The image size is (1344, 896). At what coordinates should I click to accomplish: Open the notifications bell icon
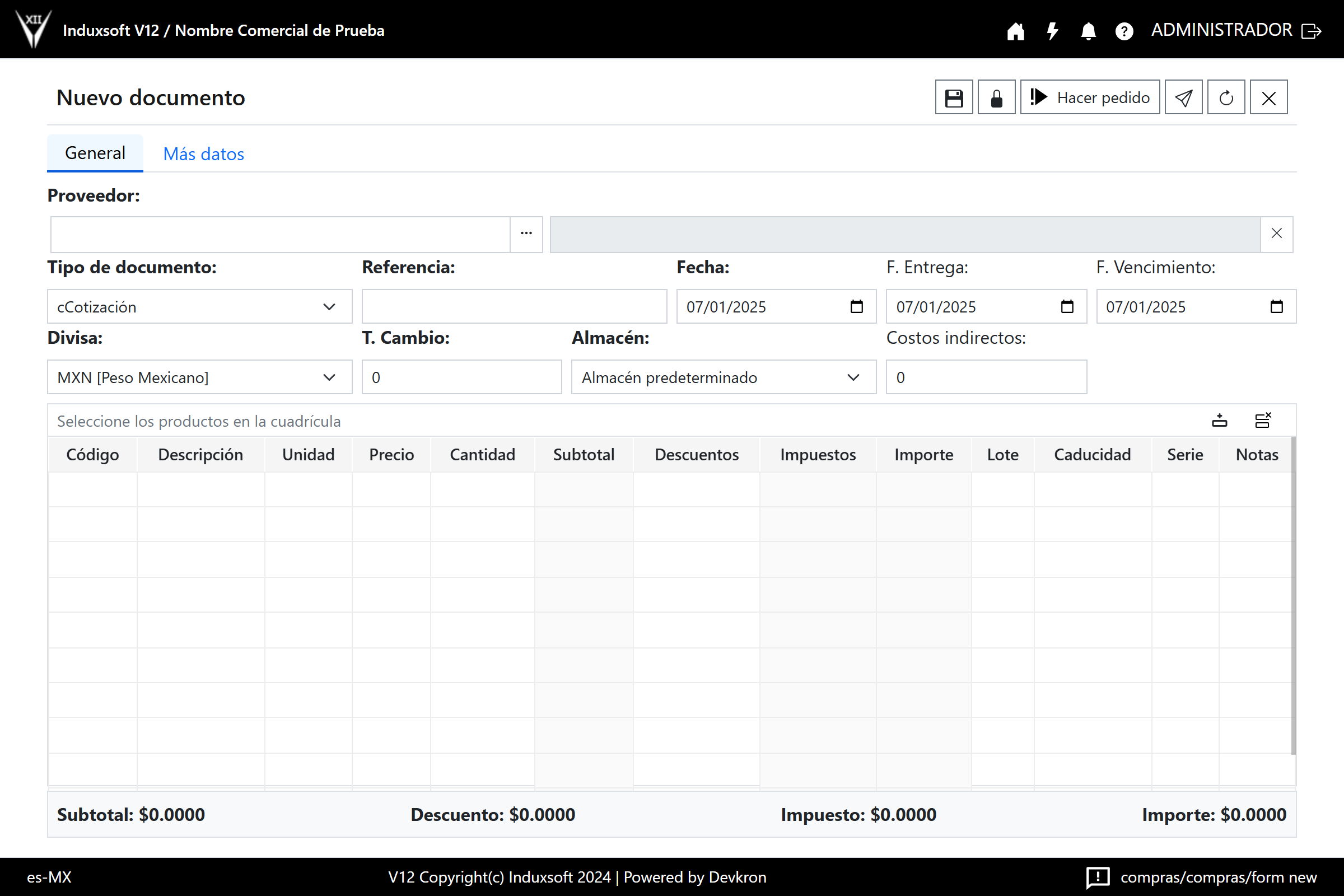pos(1088,31)
